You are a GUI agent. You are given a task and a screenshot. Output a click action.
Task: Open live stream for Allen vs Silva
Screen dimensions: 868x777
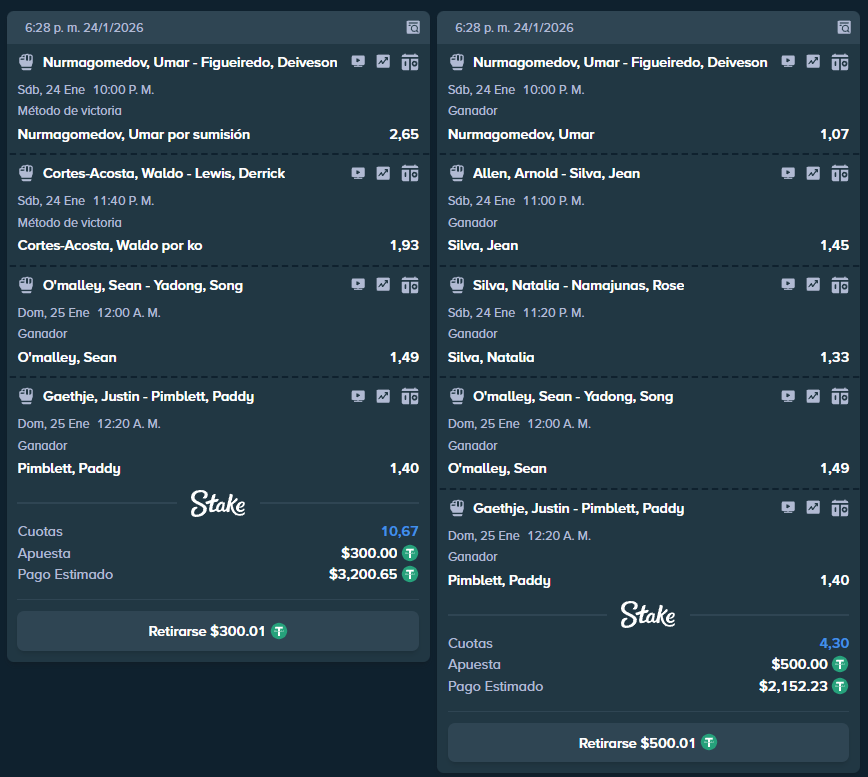(788, 173)
